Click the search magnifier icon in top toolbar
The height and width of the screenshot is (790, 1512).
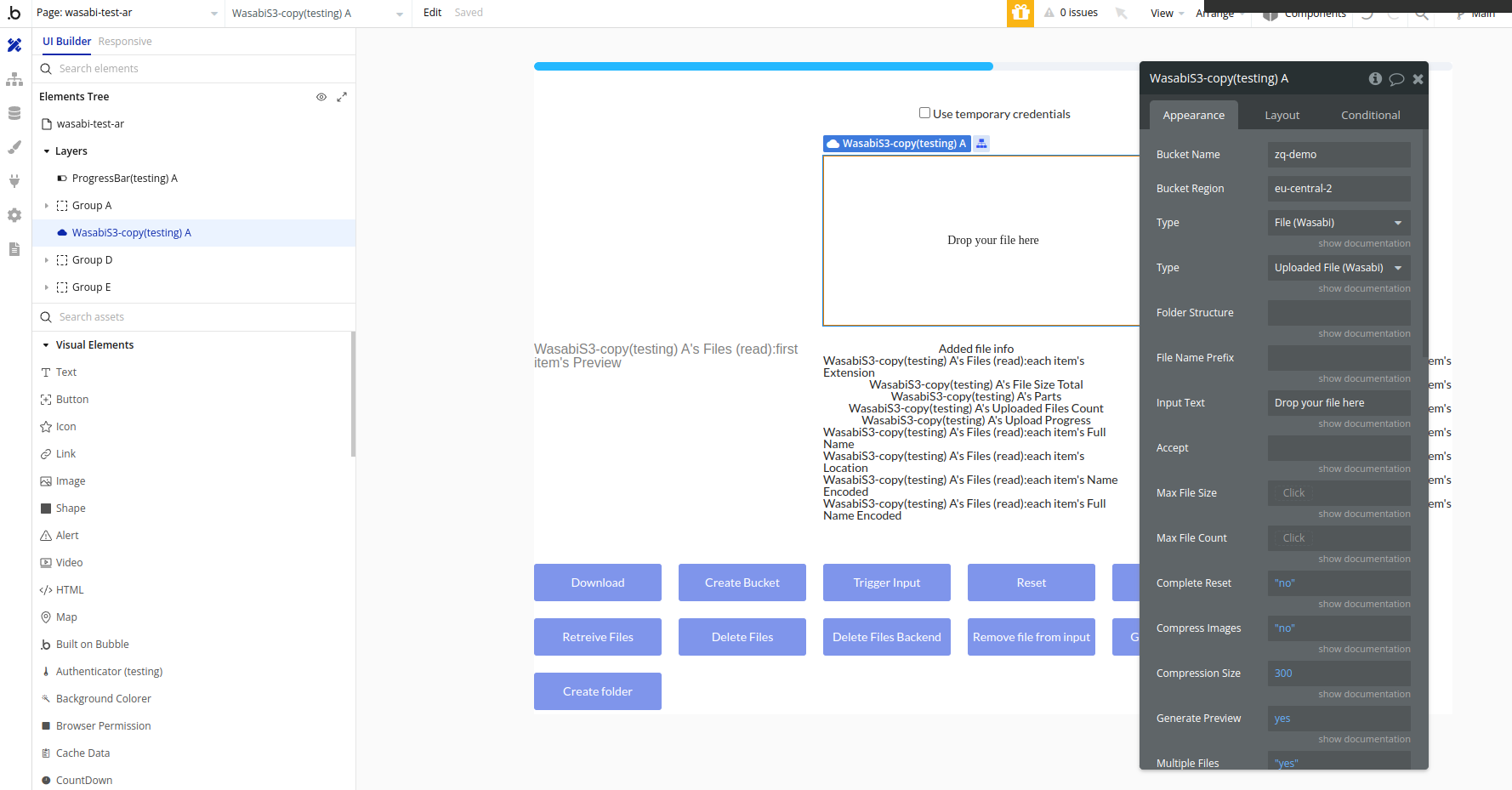(1421, 14)
